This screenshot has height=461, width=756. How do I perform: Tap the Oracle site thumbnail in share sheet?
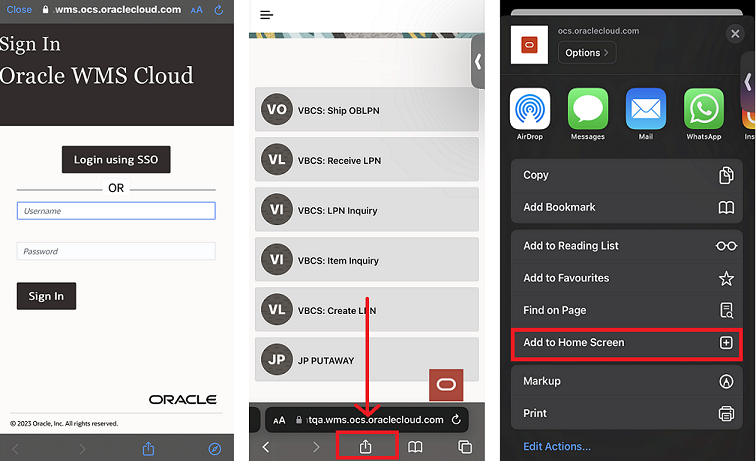click(529, 45)
